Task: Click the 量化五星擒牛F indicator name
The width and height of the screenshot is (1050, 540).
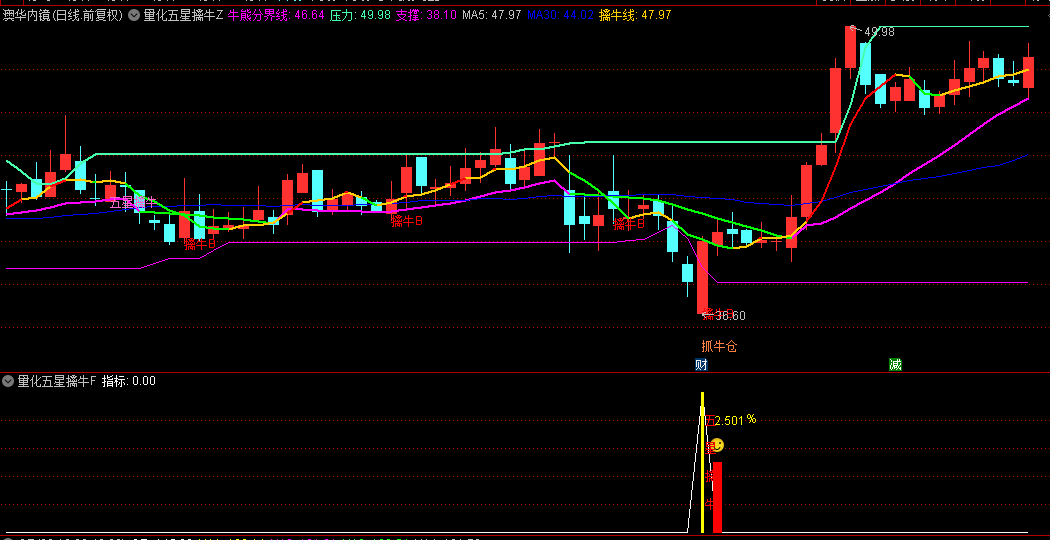Action: point(57,381)
